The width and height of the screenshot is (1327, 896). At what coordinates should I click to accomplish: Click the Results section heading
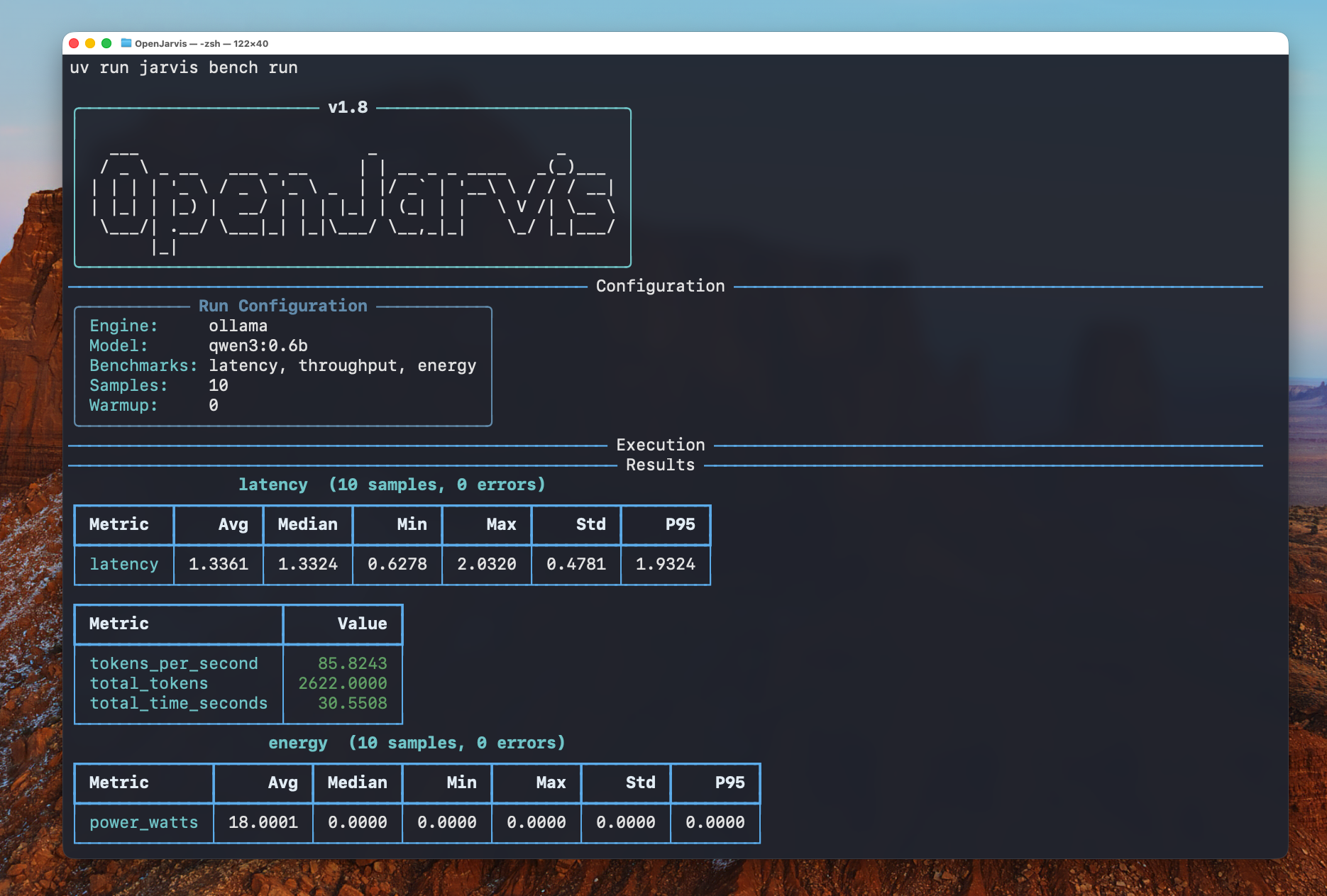pyautogui.click(x=659, y=465)
